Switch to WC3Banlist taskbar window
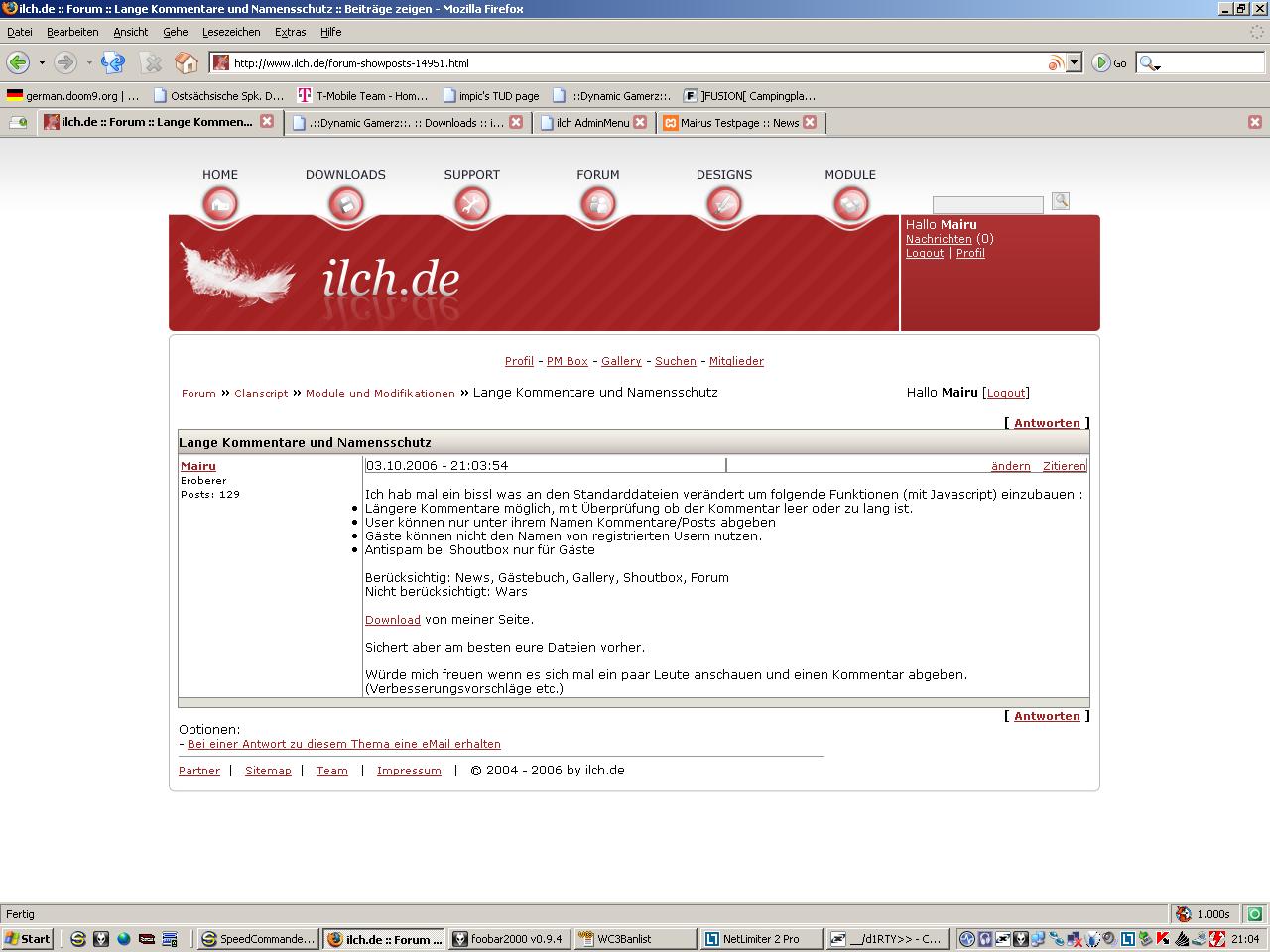 point(635,939)
